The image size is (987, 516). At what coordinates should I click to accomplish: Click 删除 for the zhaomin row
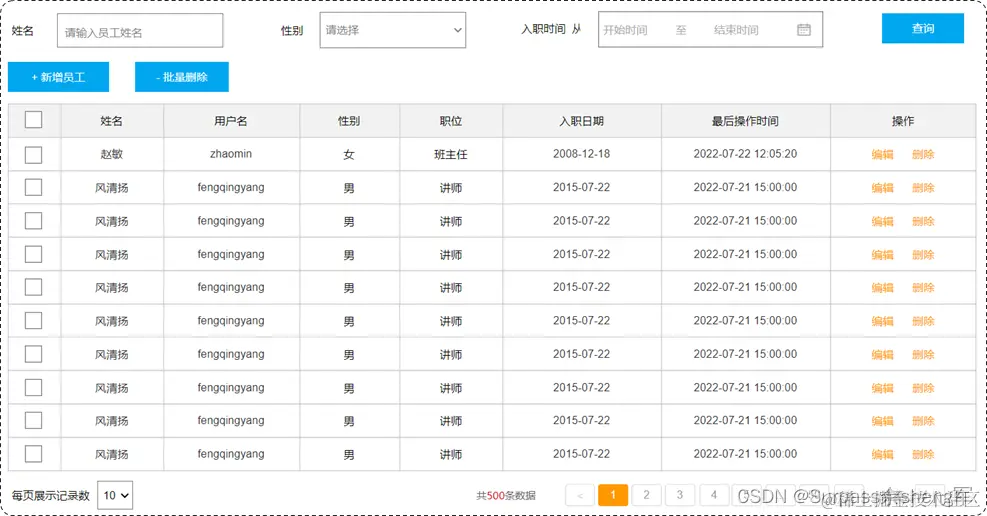(923, 154)
